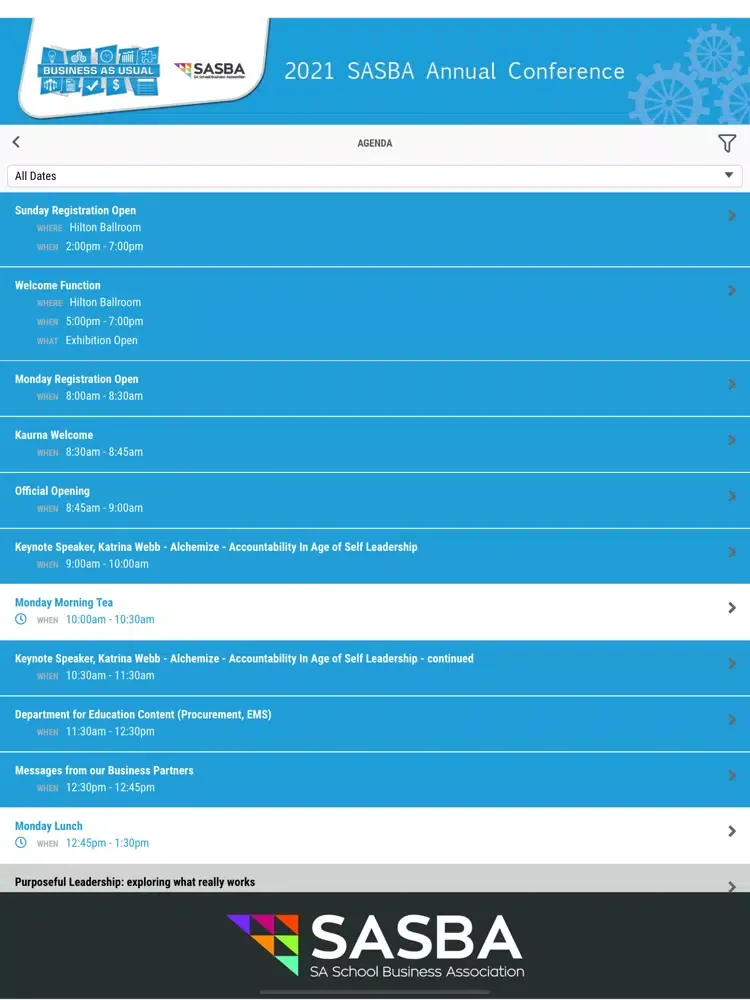Open the Official Opening session title
Image resolution: width=750 pixels, height=1000 pixels.
[52, 491]
